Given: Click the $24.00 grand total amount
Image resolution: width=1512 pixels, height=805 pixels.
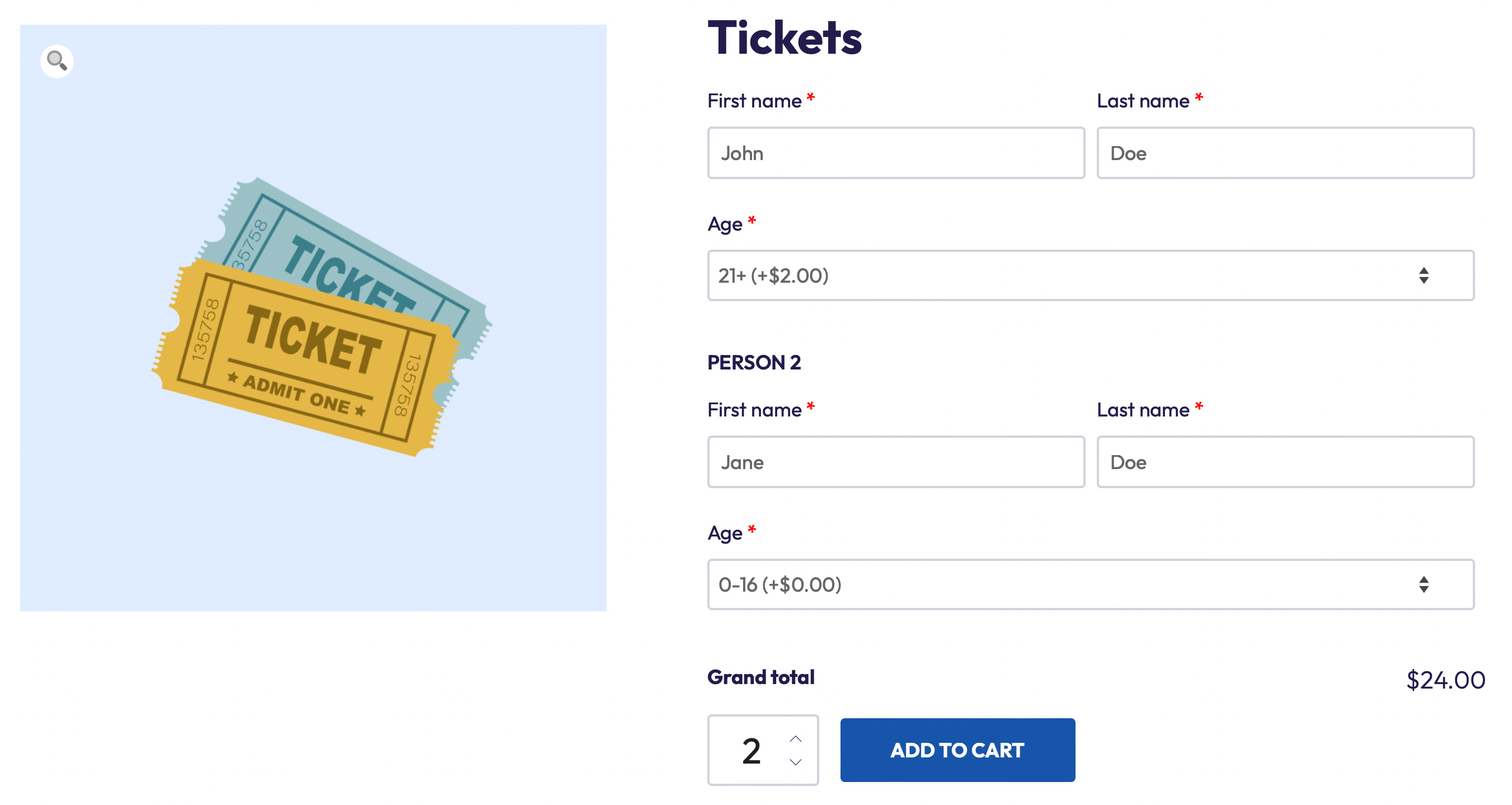Looking at the screenshot, I should [1445, 680].
